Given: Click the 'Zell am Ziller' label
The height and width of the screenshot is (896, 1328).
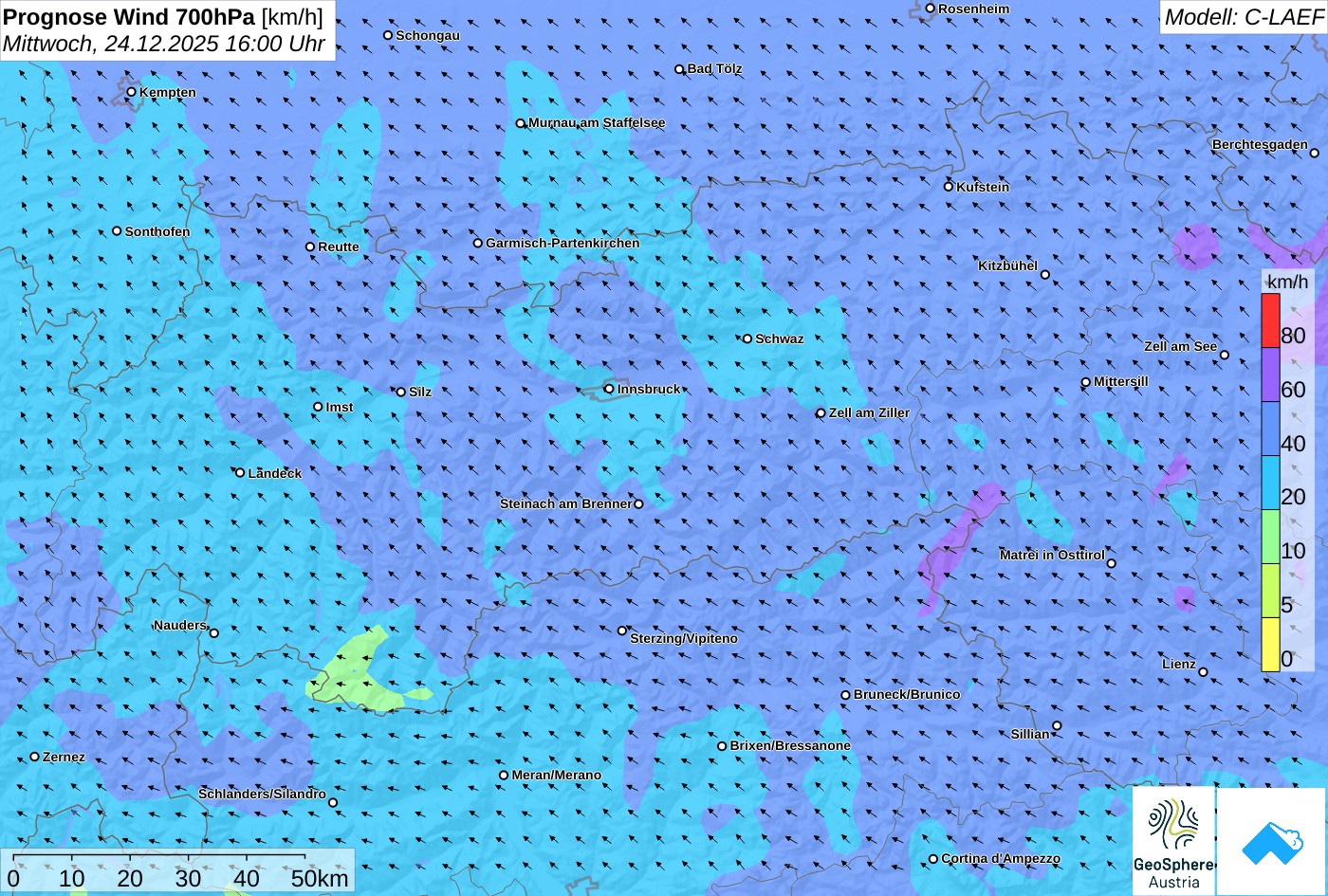Looking at the screenshot, I should point(869,412).
